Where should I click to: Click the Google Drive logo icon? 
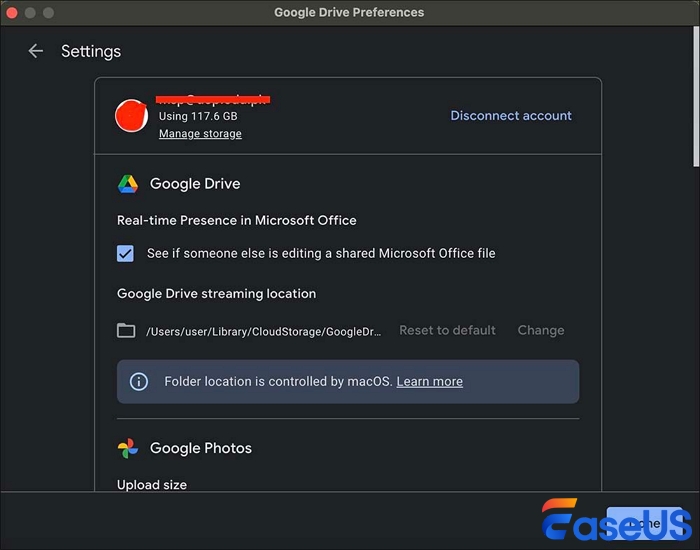pos(128,184)
